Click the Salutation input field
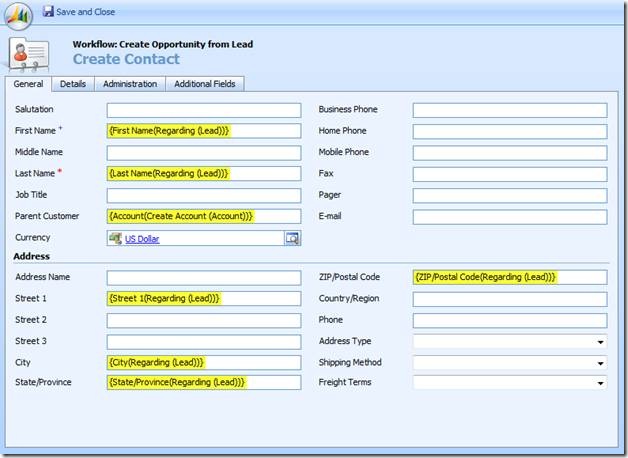The width and height of the screenshot is (628, 458). click(x=203, y=110)
